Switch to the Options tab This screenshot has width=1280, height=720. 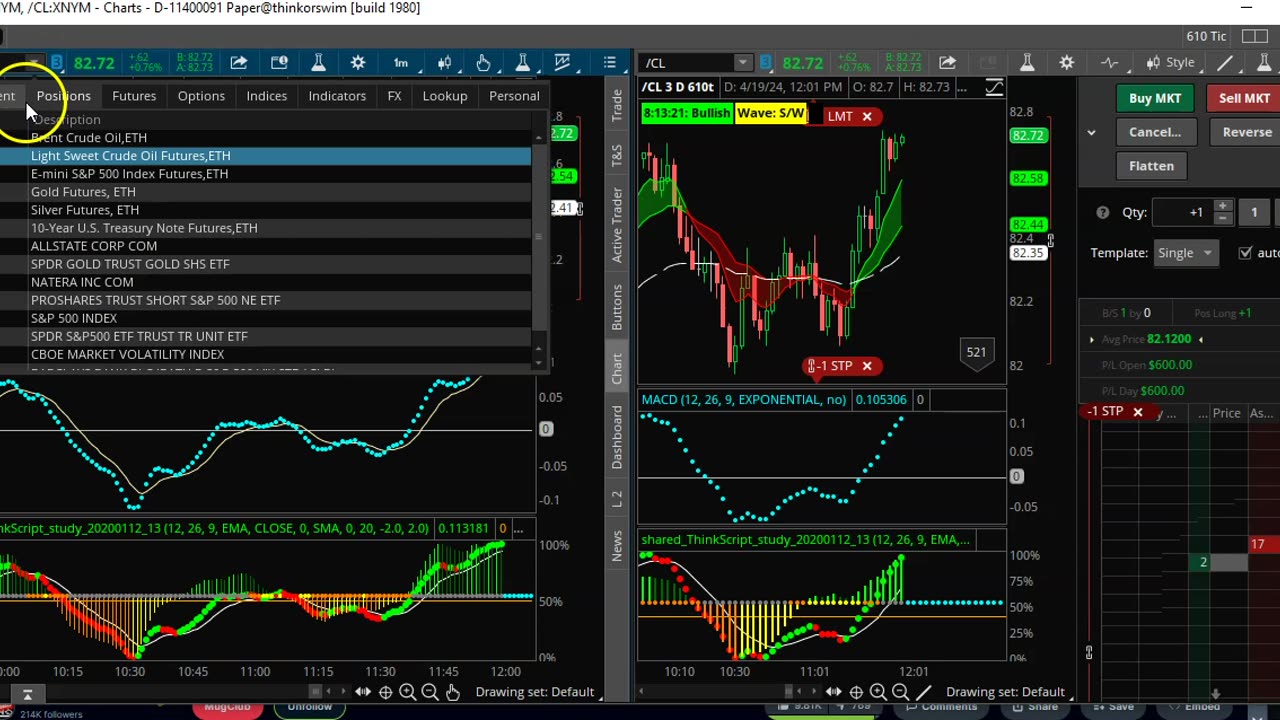pos(201,96)
